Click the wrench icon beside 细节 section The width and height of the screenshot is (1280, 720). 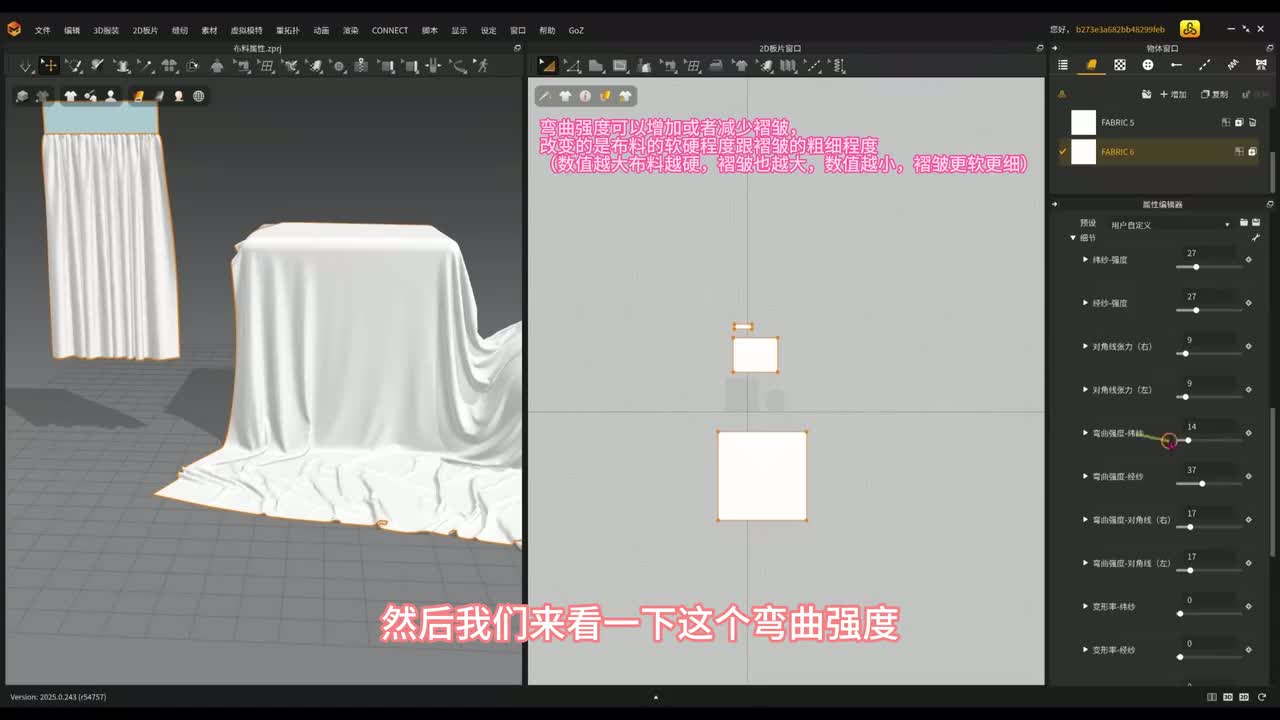[1256, 238]
